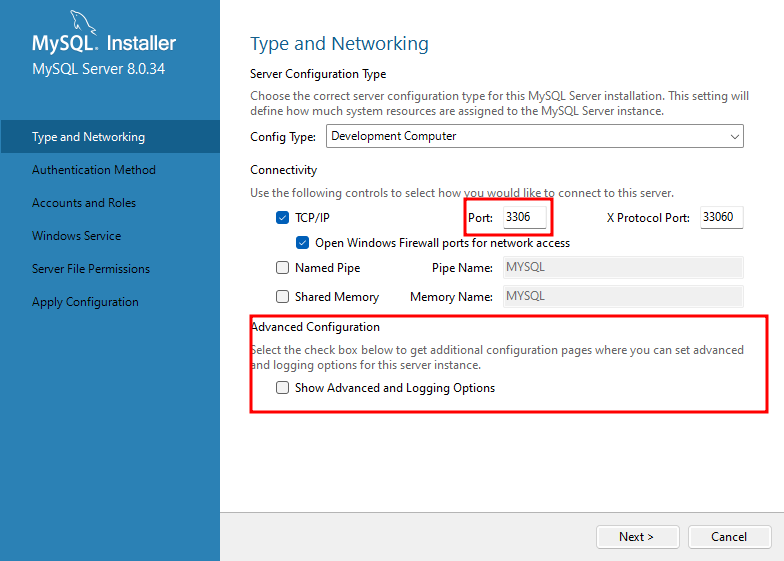Click the Config Type: label

pyautogui.click(x=283, y=136)
